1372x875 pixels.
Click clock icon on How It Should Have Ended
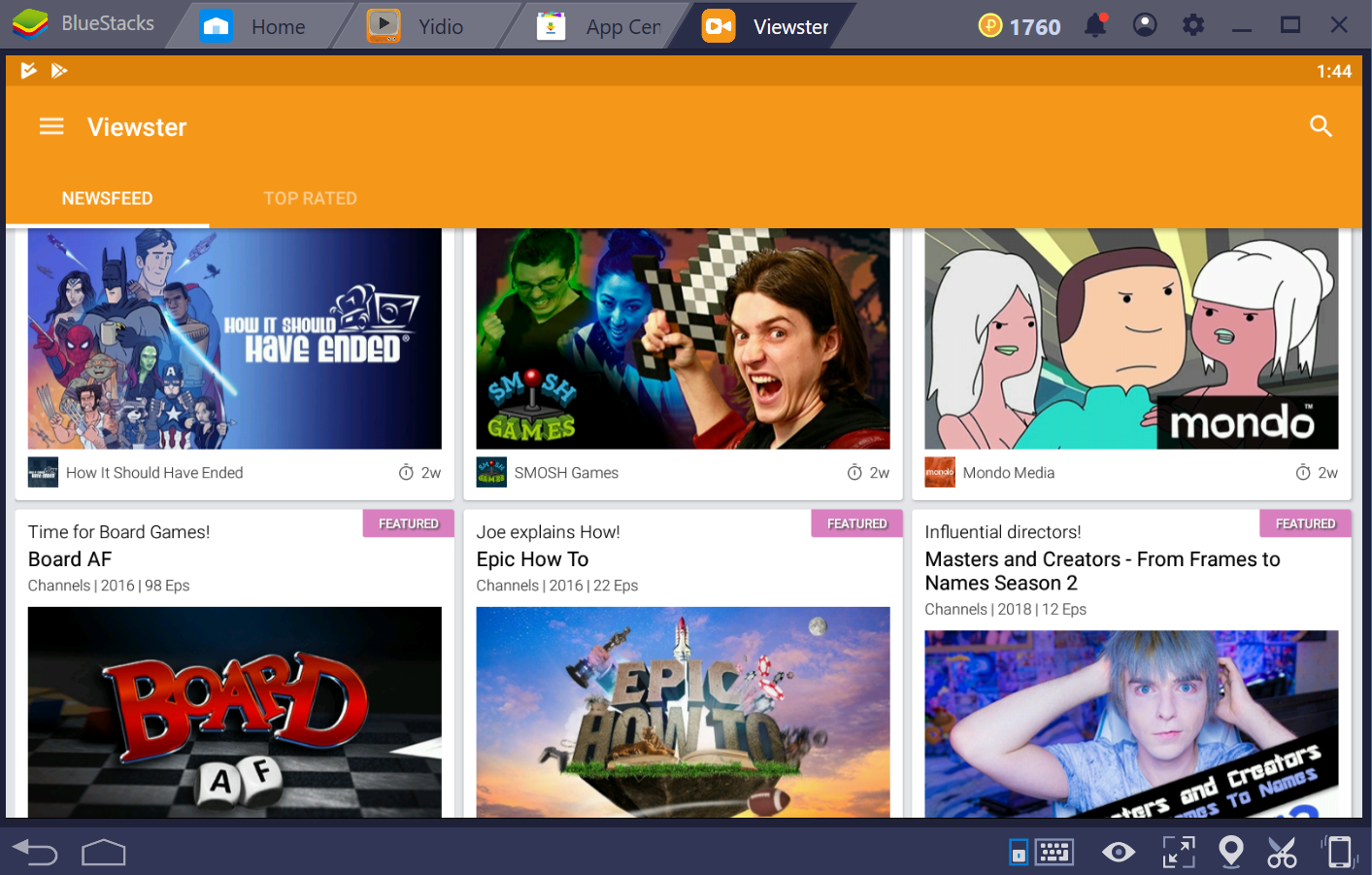(x=406, y=473)
